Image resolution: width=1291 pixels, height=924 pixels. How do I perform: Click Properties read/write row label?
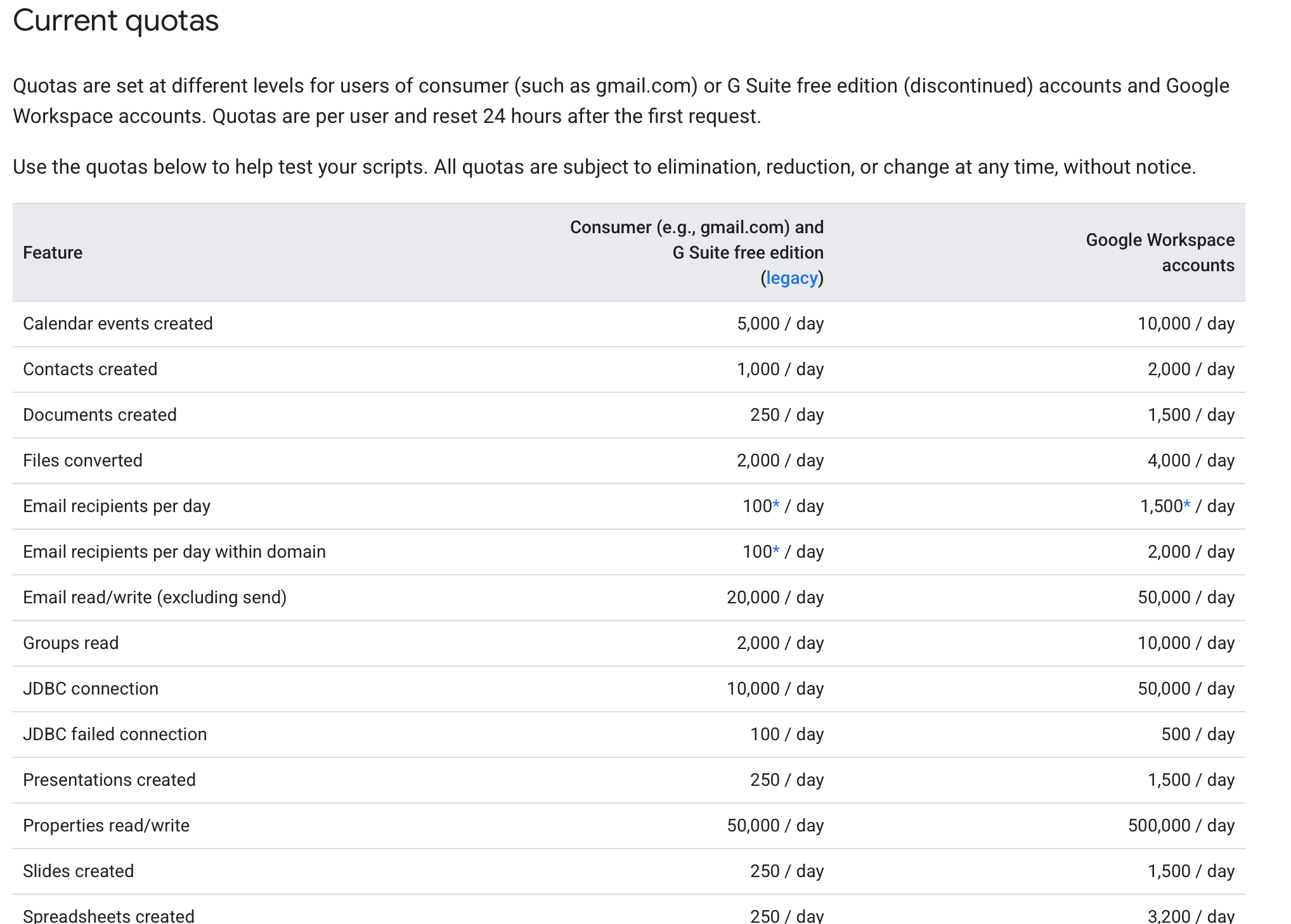pos(106,826)
